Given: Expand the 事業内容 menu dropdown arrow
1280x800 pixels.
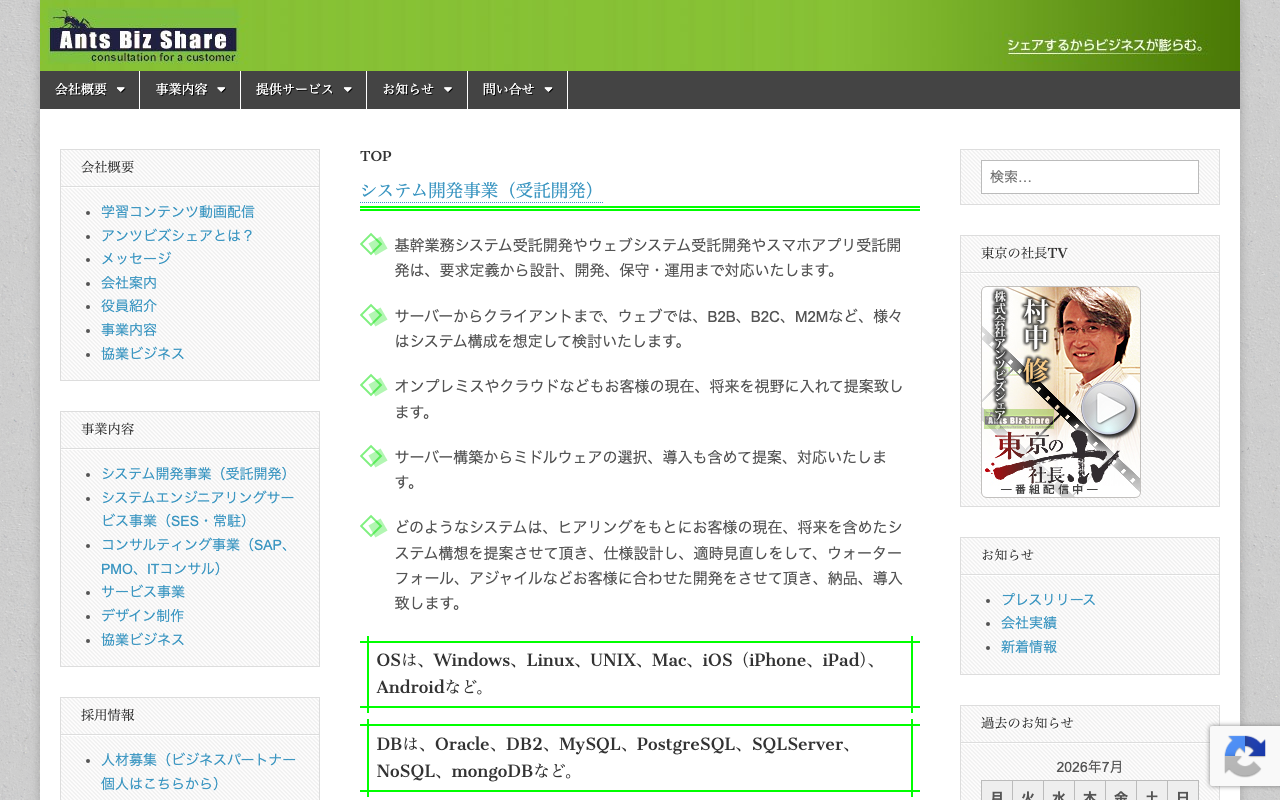Looking at the screenshot, I should coord(221,90).
